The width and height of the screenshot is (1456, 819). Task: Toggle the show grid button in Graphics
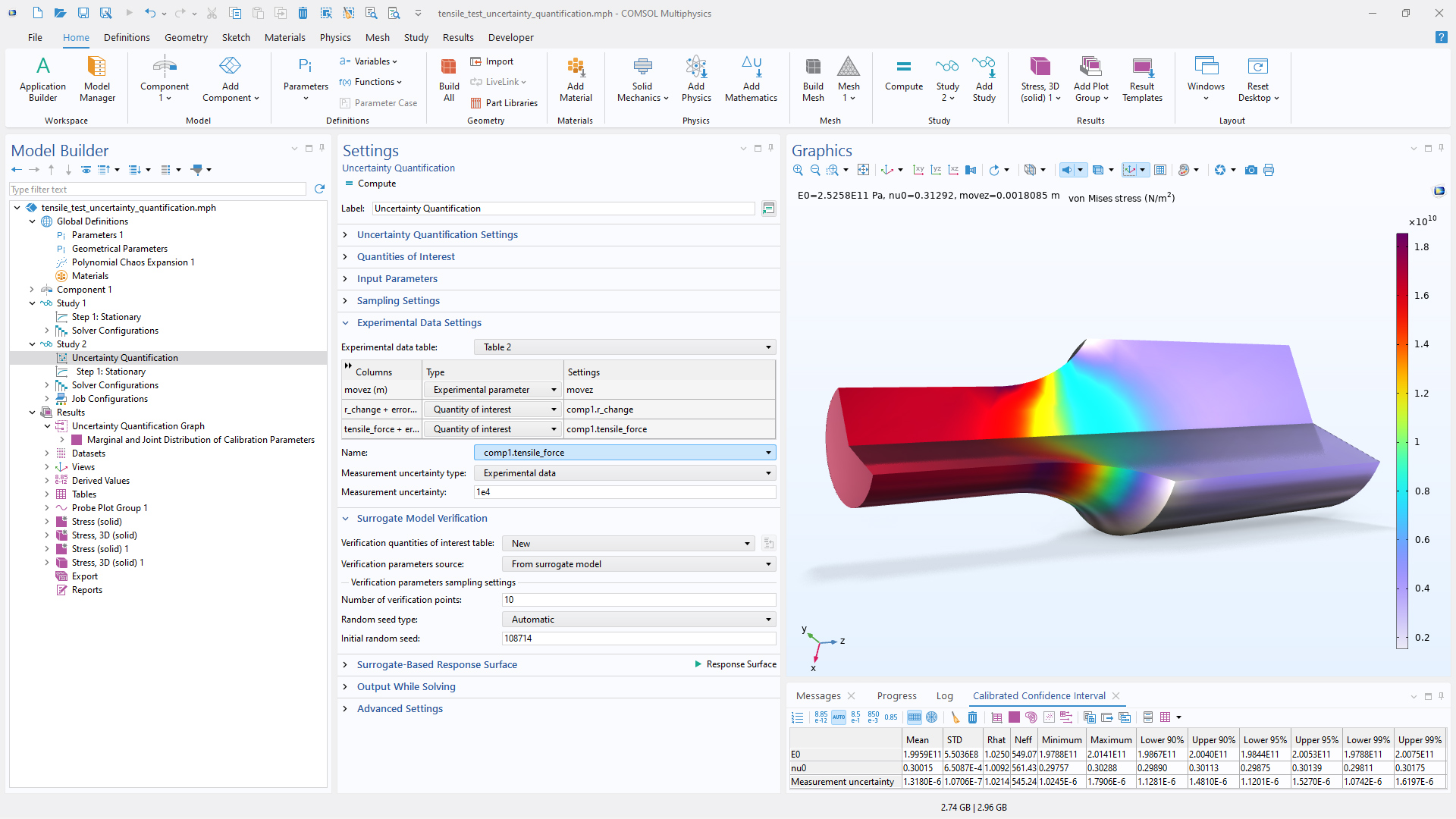pyautogui.click(x=1160, y=170)
